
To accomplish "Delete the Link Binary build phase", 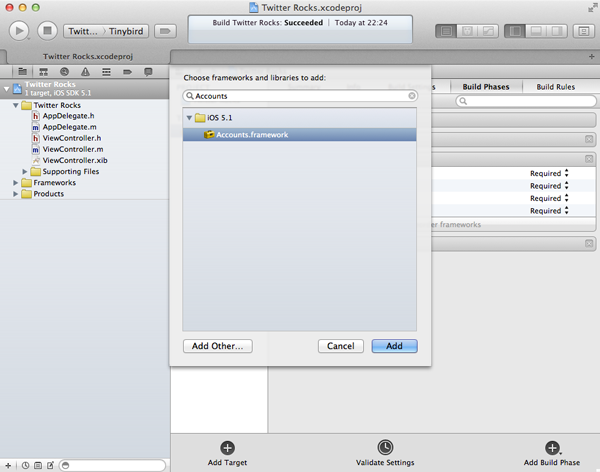I will pos(589,159).
